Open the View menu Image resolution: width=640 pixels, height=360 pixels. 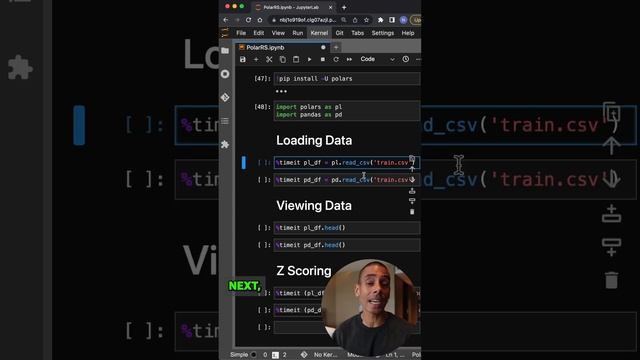[x=278, y=33]
